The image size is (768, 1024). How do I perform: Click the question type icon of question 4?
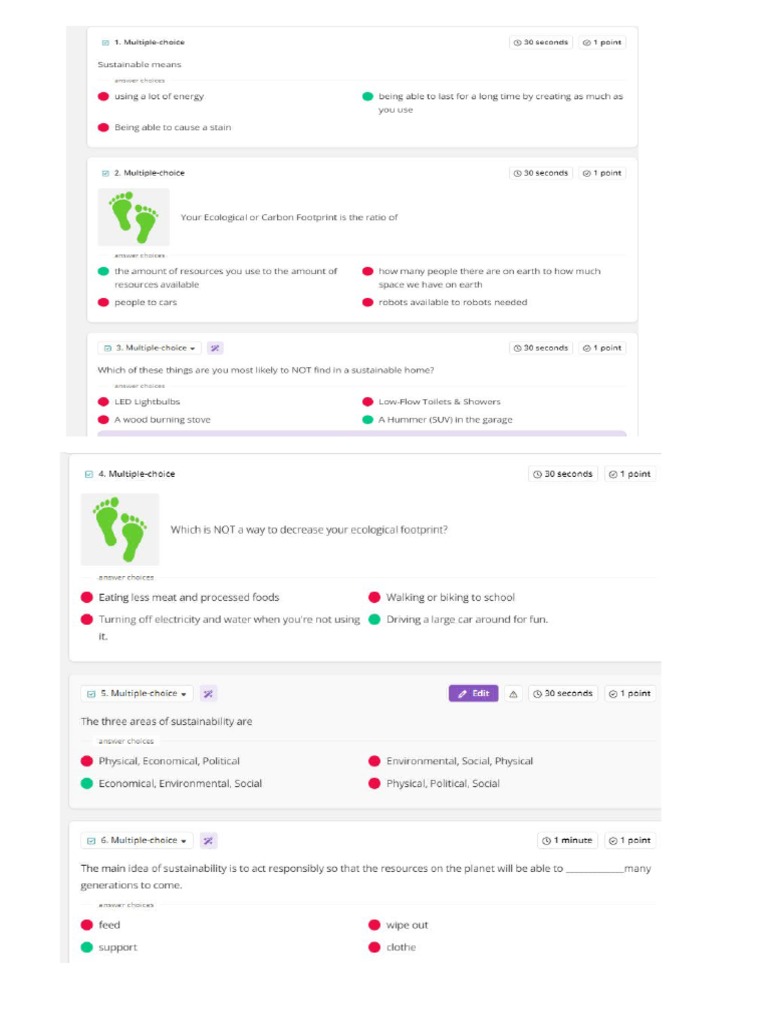point(88,474)
